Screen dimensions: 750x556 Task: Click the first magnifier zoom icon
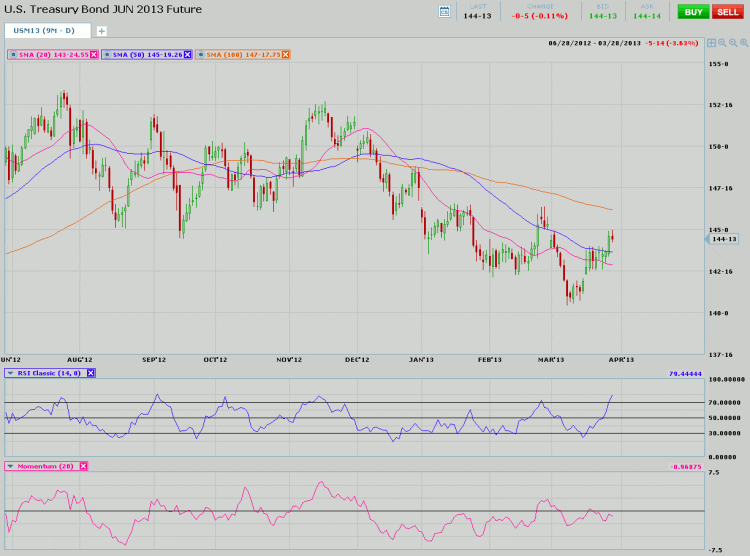point(723,44)
